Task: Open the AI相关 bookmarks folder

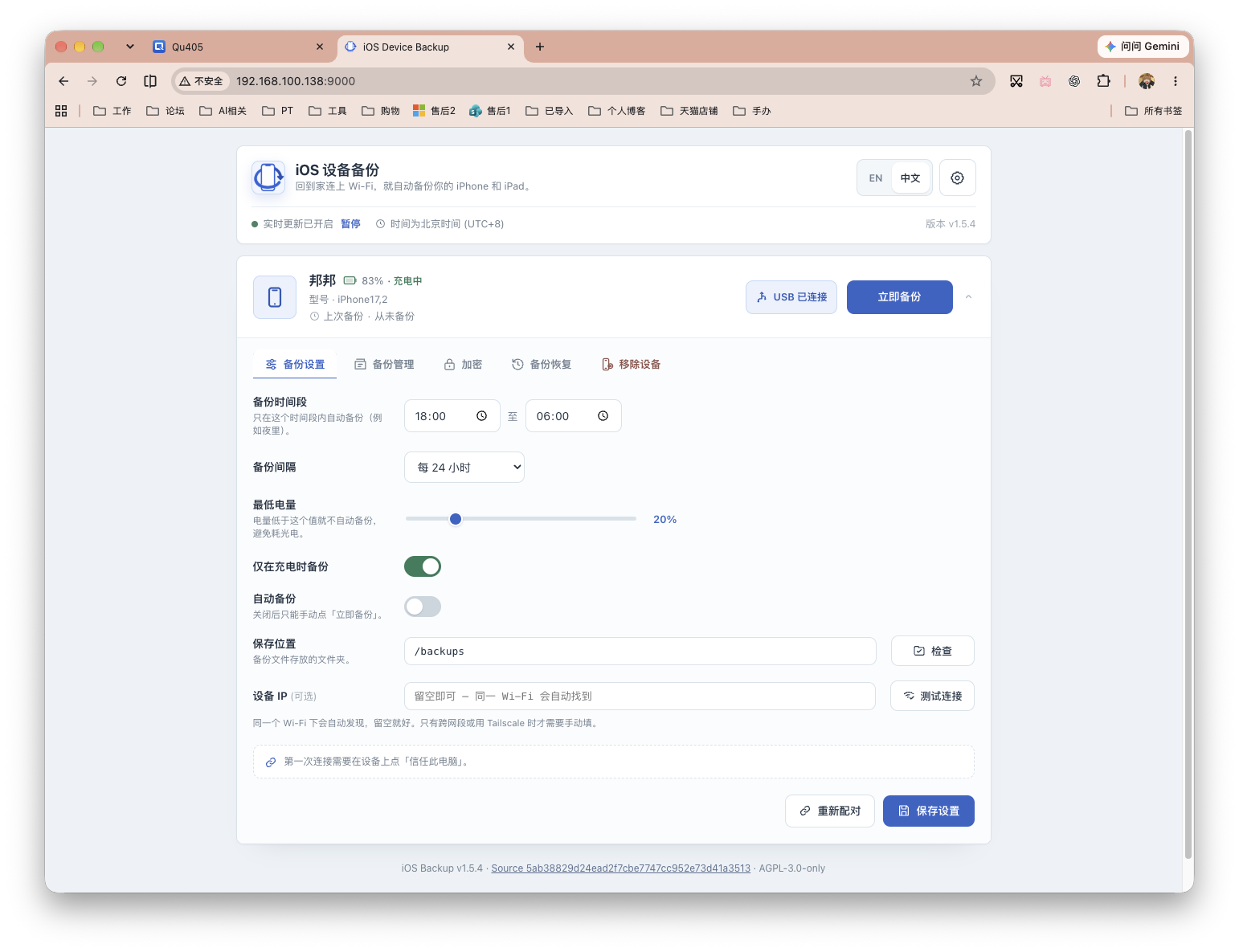Action: point(223,111)
